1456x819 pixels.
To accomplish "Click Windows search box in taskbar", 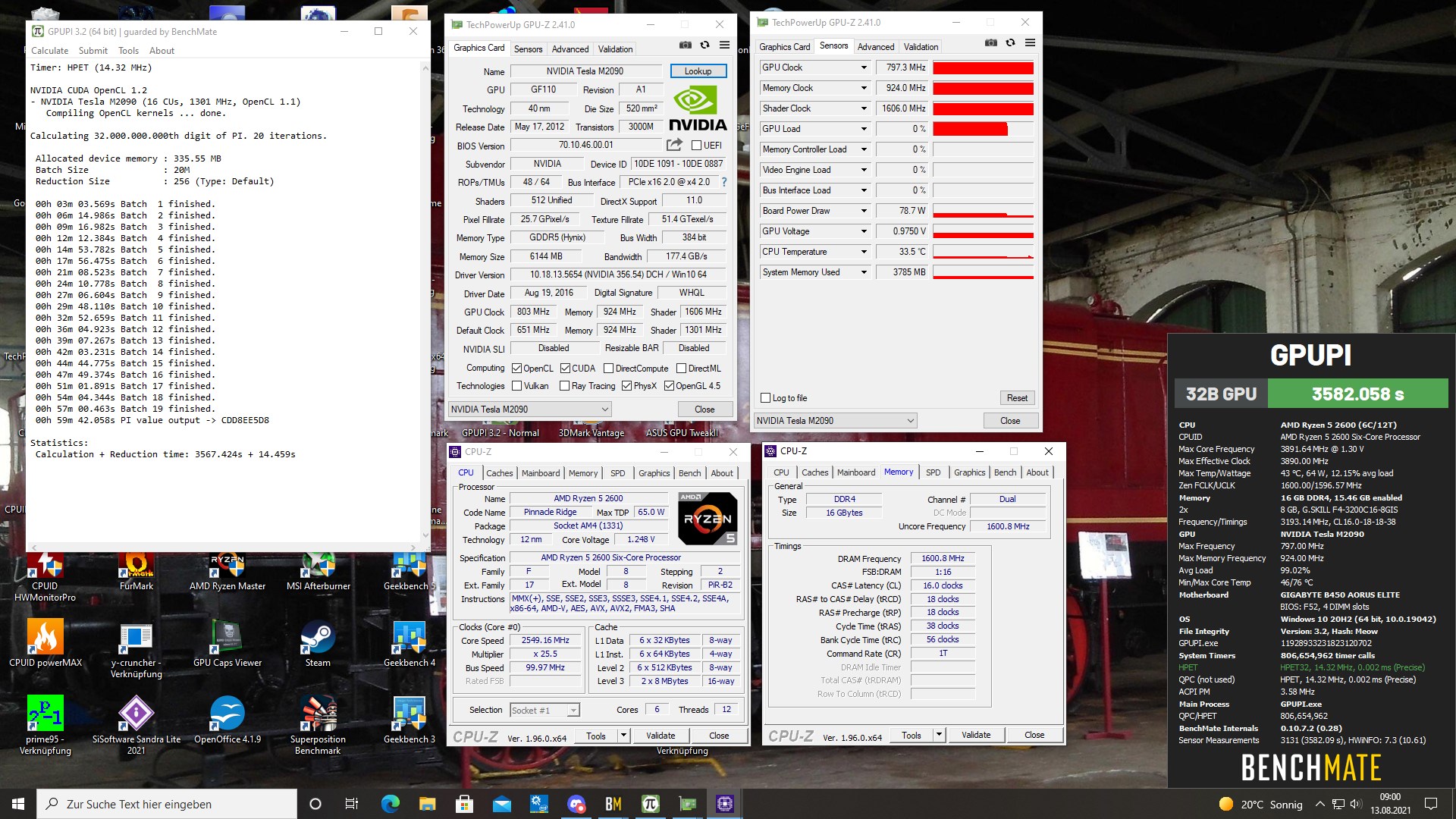I will [x=167, y=804].
